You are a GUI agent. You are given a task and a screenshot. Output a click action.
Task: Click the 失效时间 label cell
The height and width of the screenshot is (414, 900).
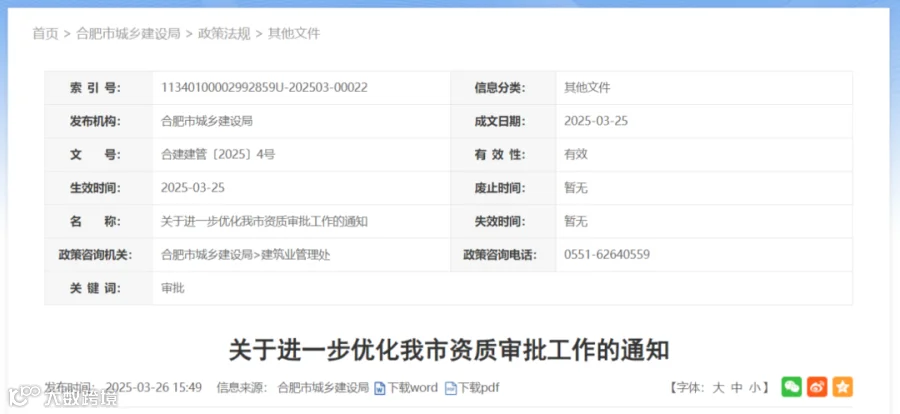(x=503, y=221)
